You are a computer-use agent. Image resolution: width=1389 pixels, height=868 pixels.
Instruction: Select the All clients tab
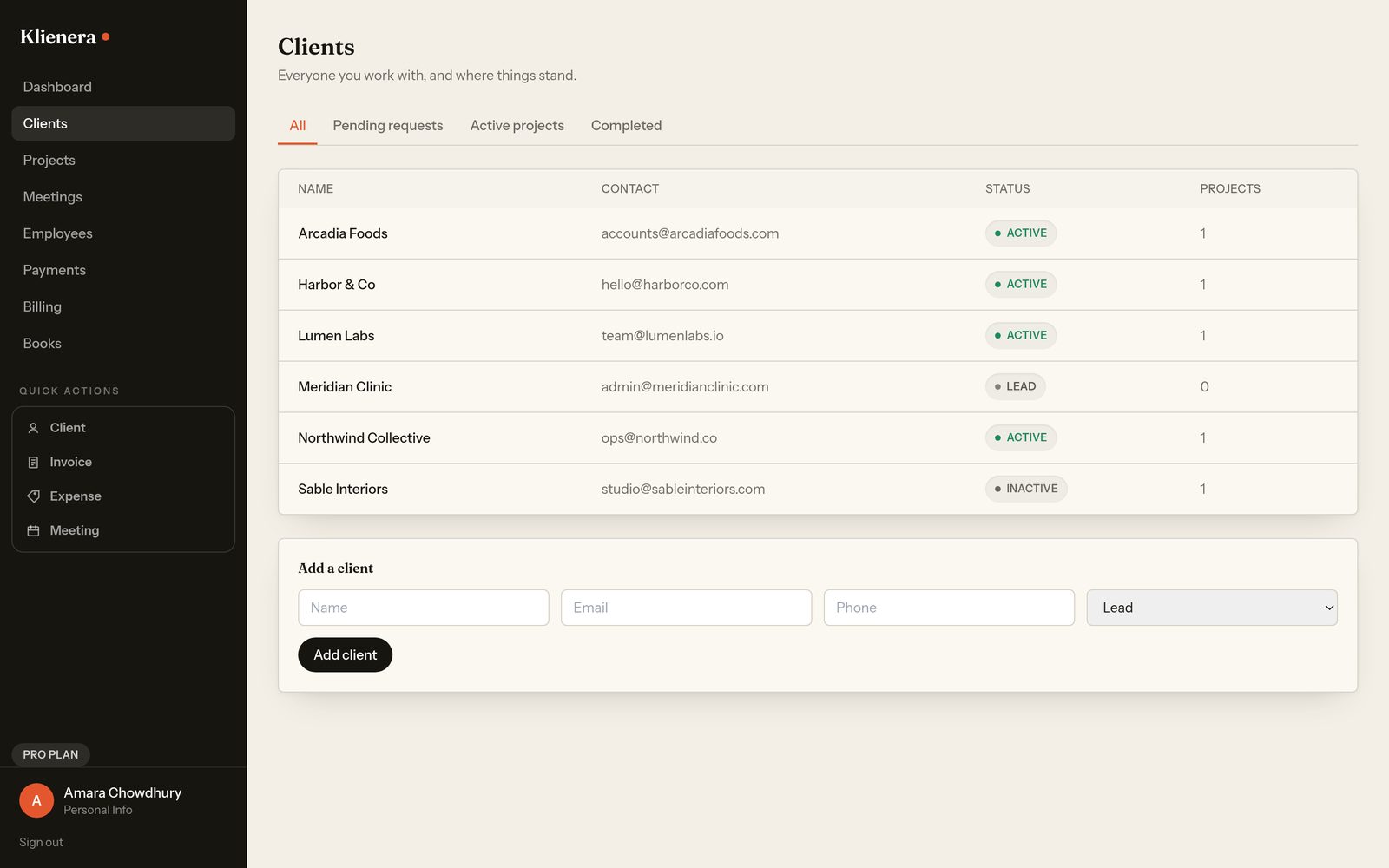(298, 126)
